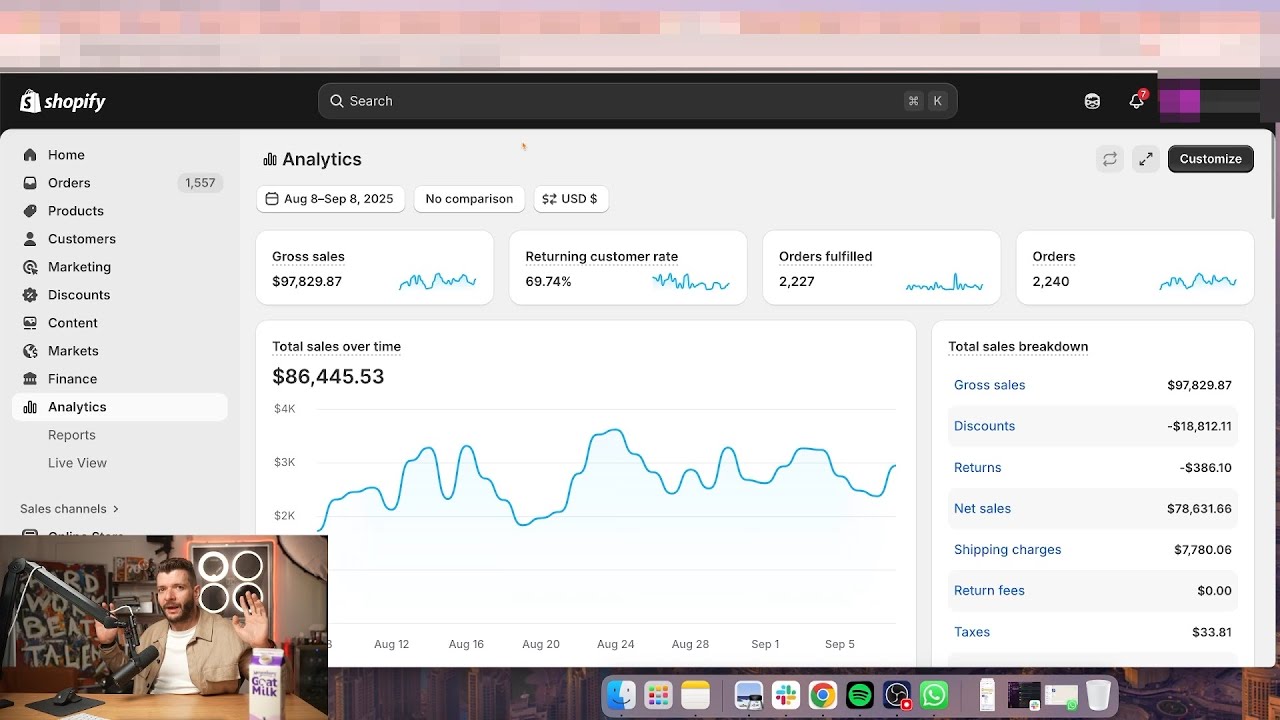Click the Search input field
The height and width of the screenshot is (720, 1280).
pos(637,101)
